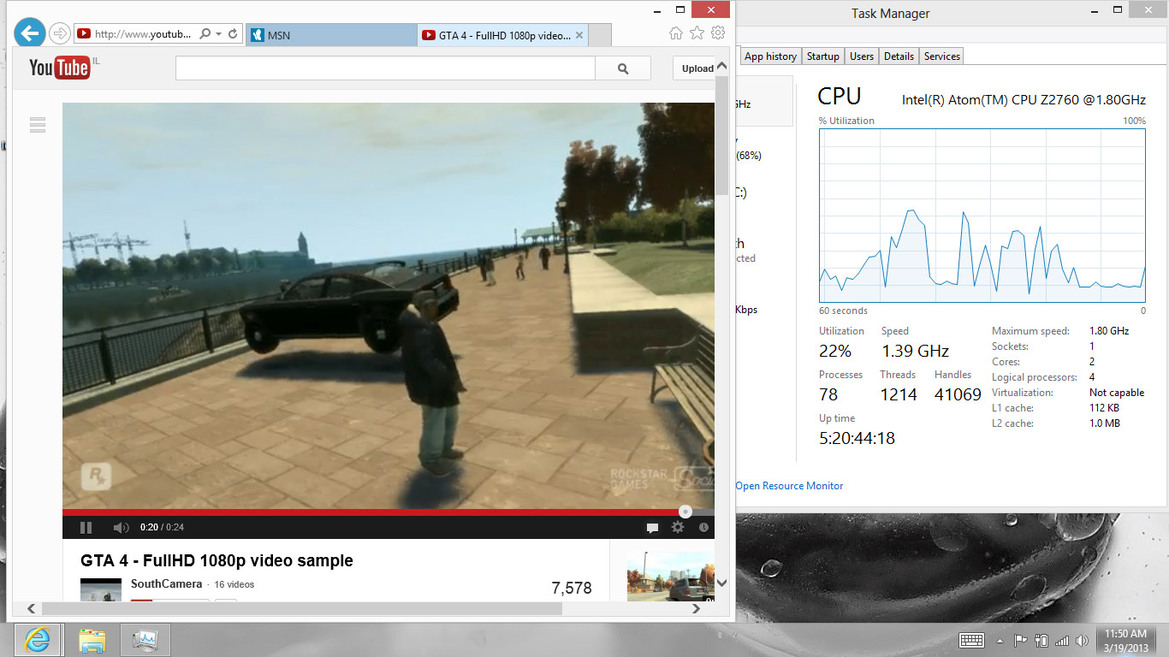This screenshot has height=657, width=1169.
Task: Click the Intel(R) Atom(TM) CPU Z2760 label
Action: 1024,100
